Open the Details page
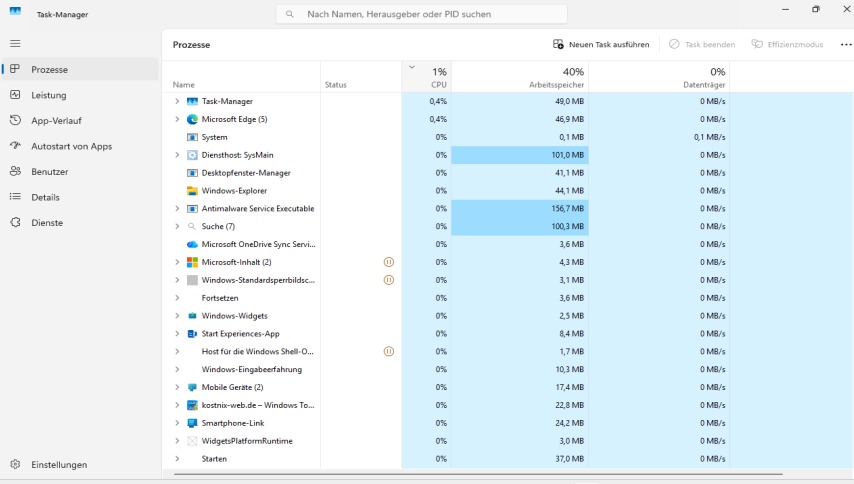The height and width of the screenshot is (484, 854). point(80,197)
